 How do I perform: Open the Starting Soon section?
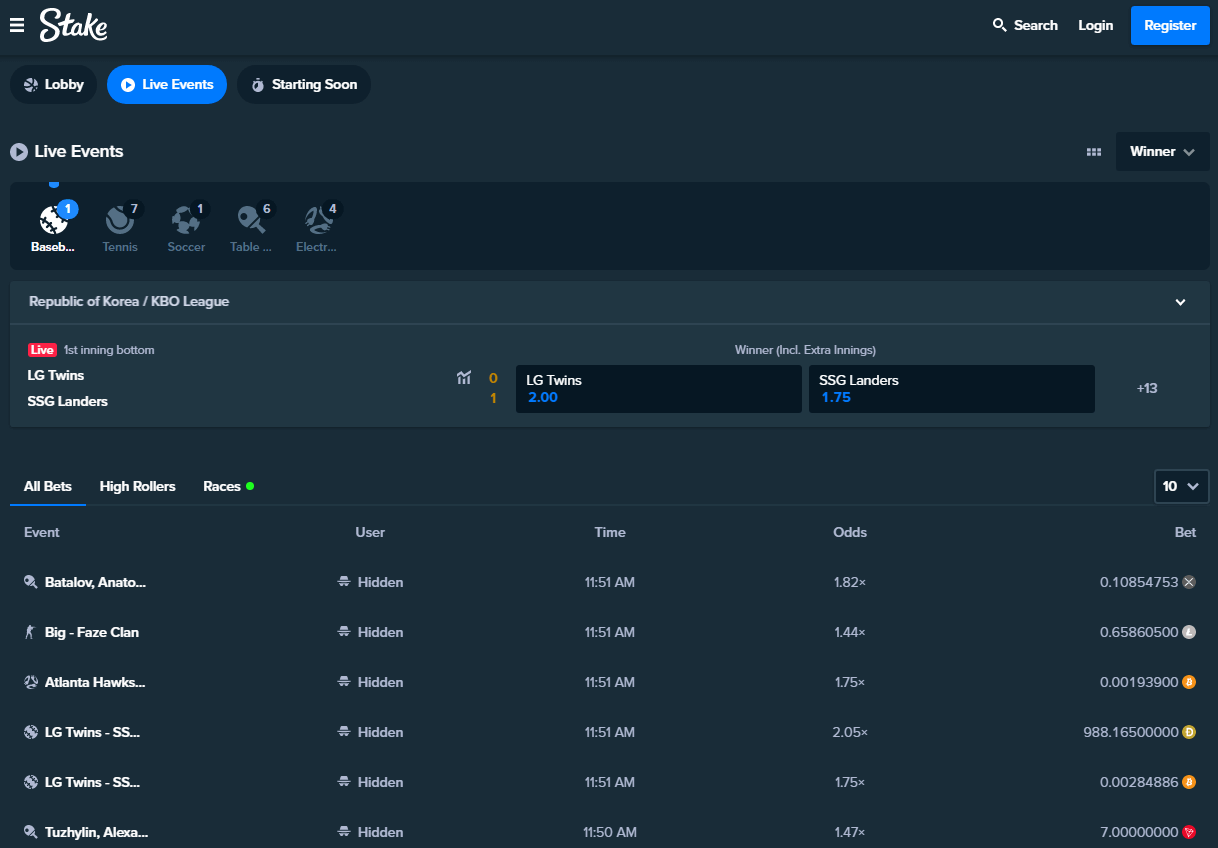tap(303, 85)
